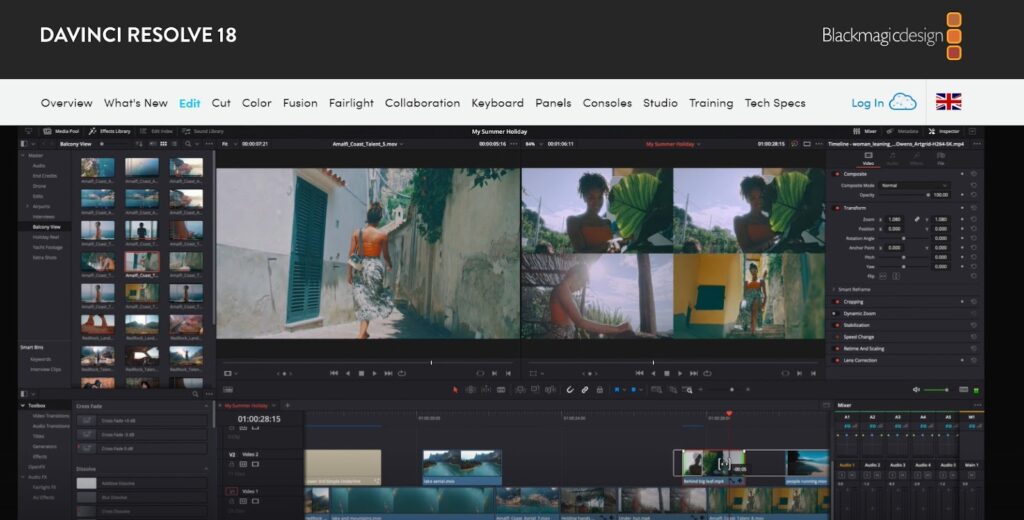Toggle timeline snapping magnet icon
The height and width of the screenshot is (520, 1024).
click(x=569, y=390)
